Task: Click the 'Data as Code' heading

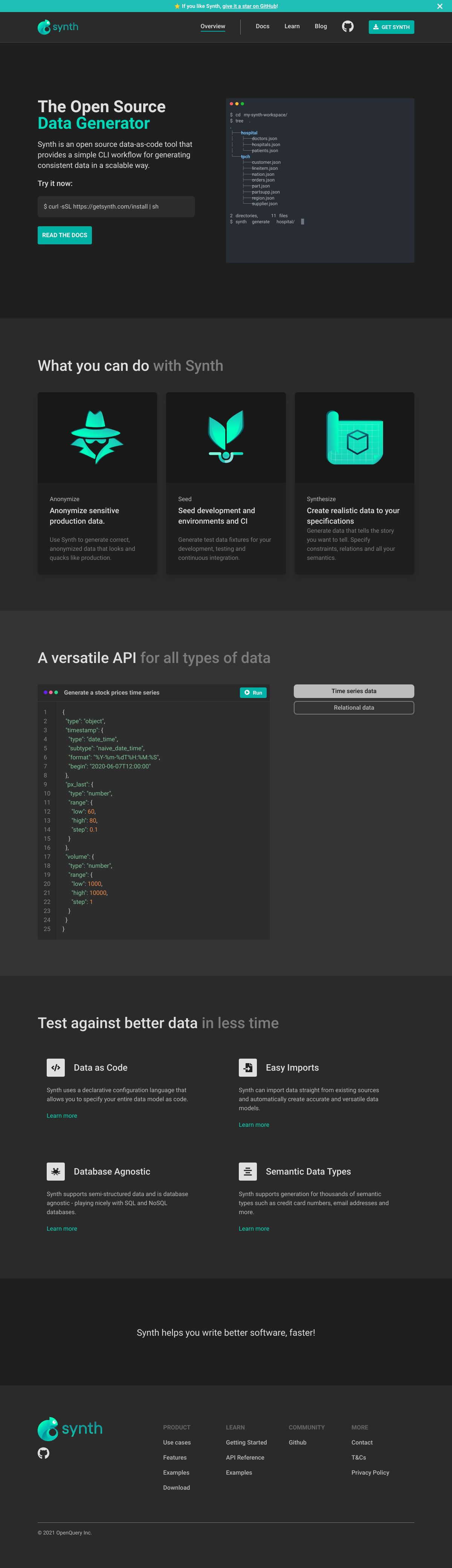Action: (101, 1068)
